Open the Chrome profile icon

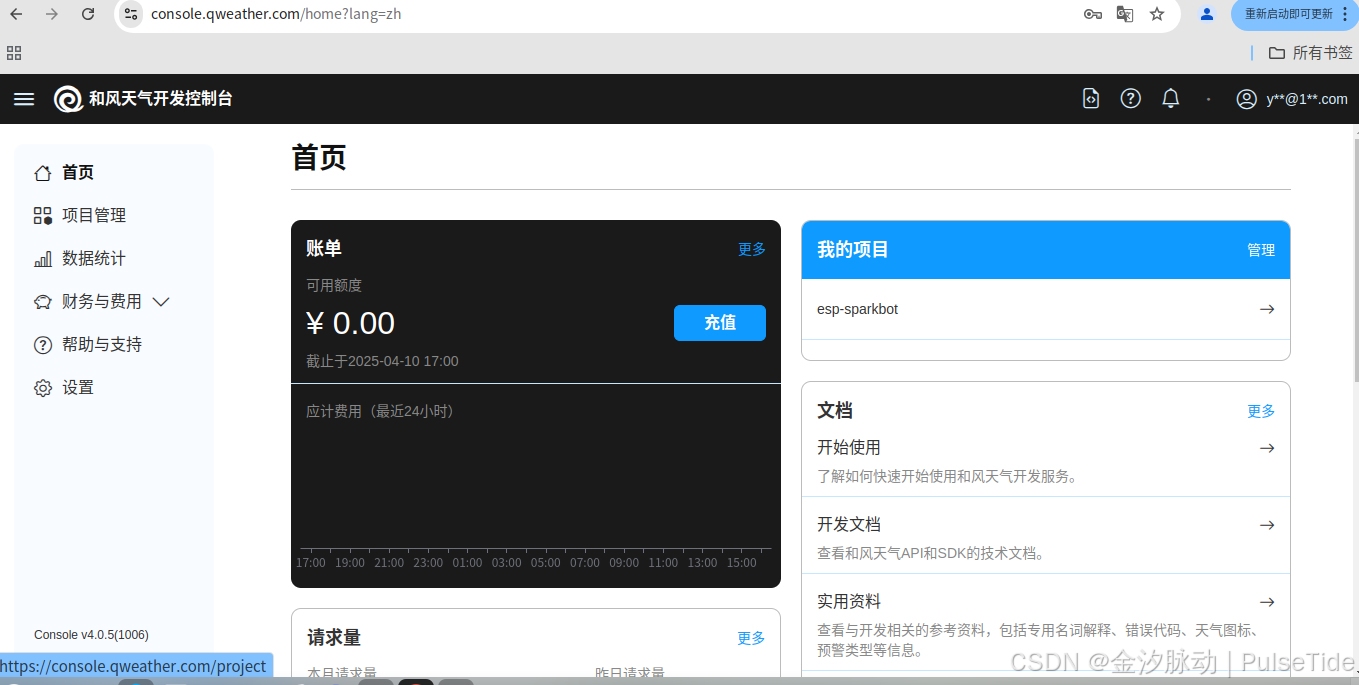click(x=1207, y=14)
